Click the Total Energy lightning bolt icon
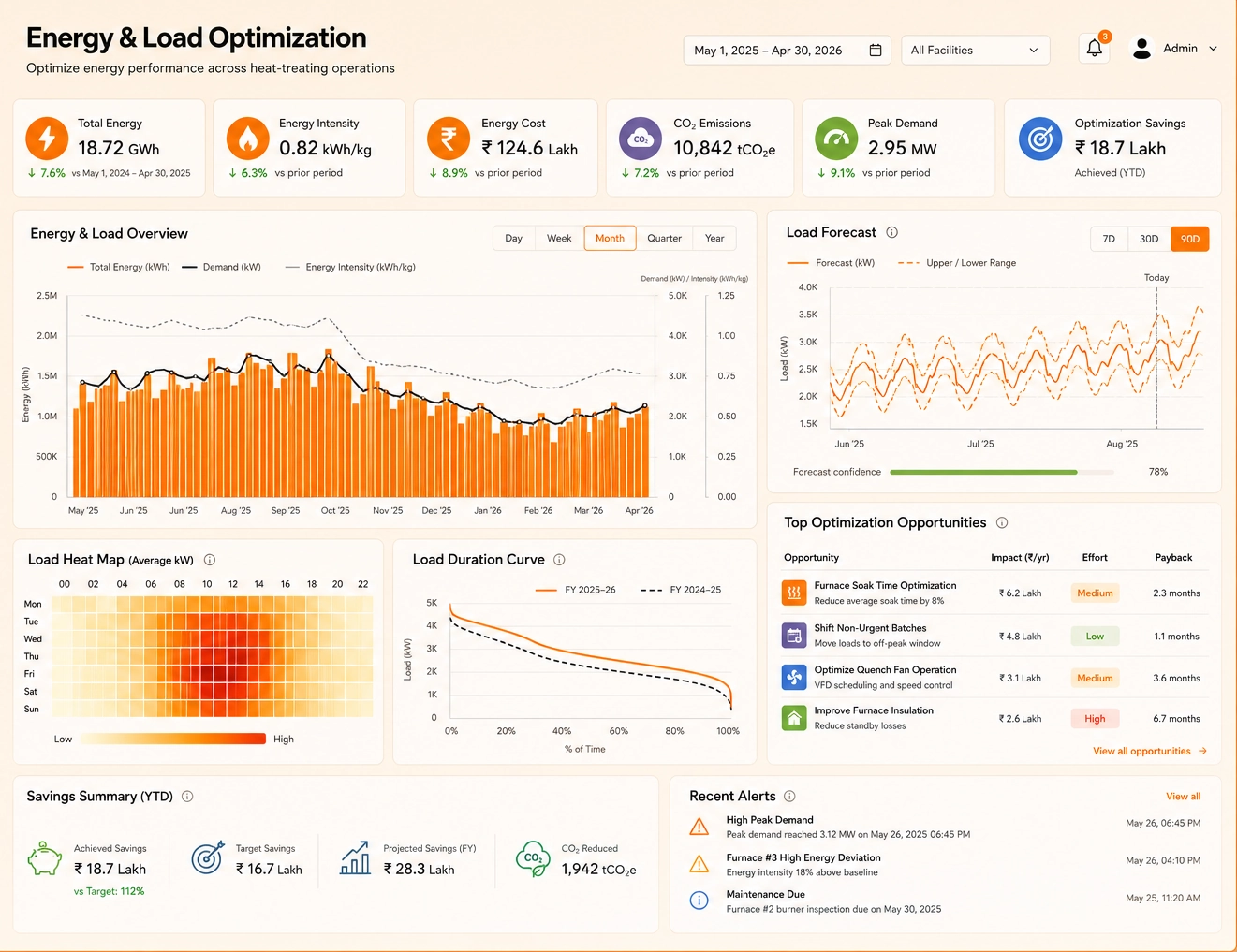 click(47, 139)
